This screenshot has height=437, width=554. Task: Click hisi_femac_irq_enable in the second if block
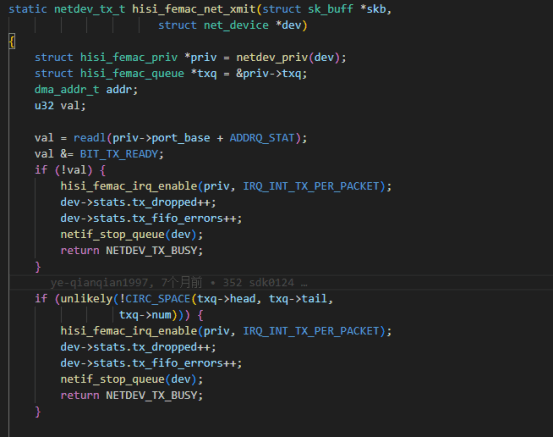pos(129,331)
